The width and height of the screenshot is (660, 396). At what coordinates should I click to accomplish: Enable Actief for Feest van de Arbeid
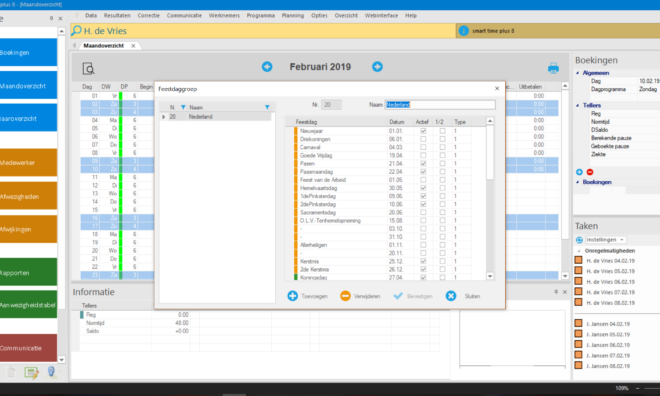pyautogui.click(x=423, y=180)
